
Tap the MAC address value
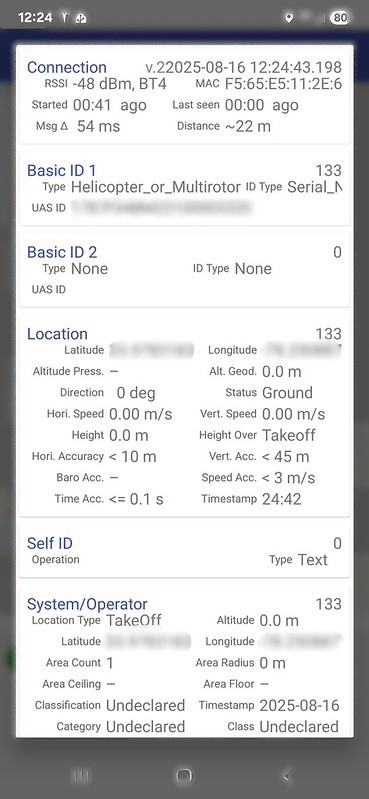coord(283,84)
